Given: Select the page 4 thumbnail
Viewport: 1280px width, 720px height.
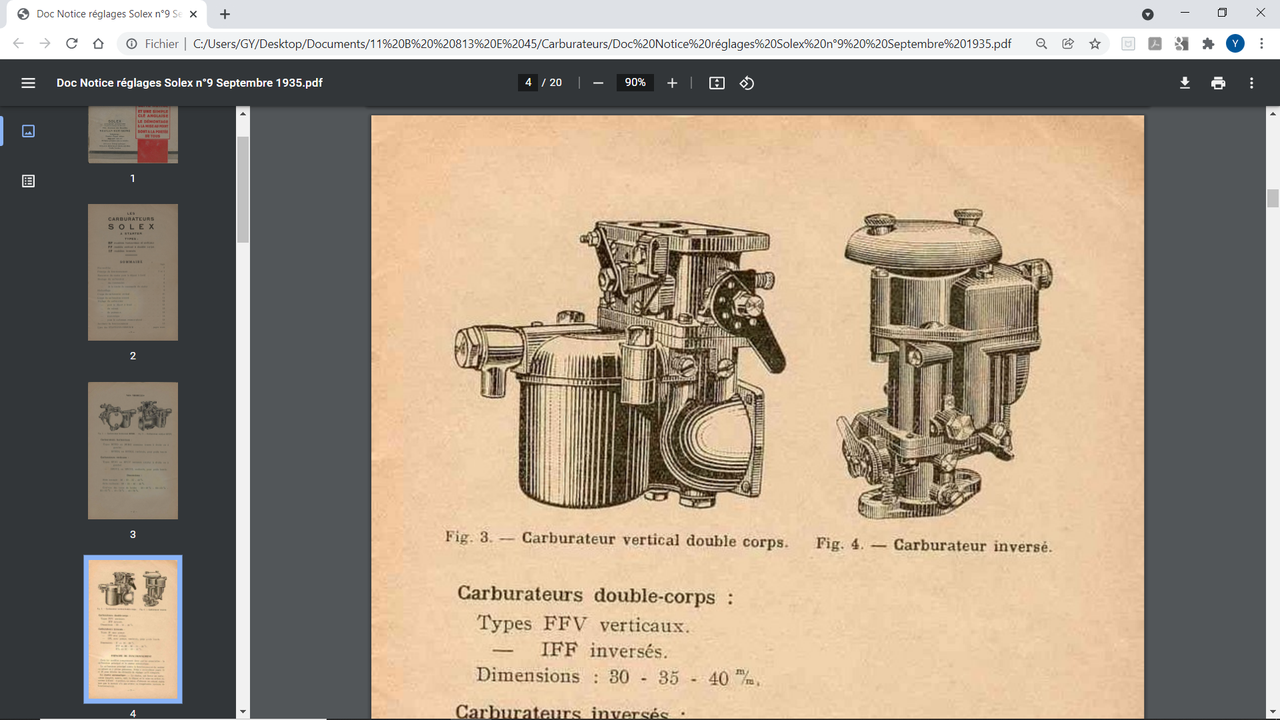Looking at the screenshot, I should pos(133,630).
